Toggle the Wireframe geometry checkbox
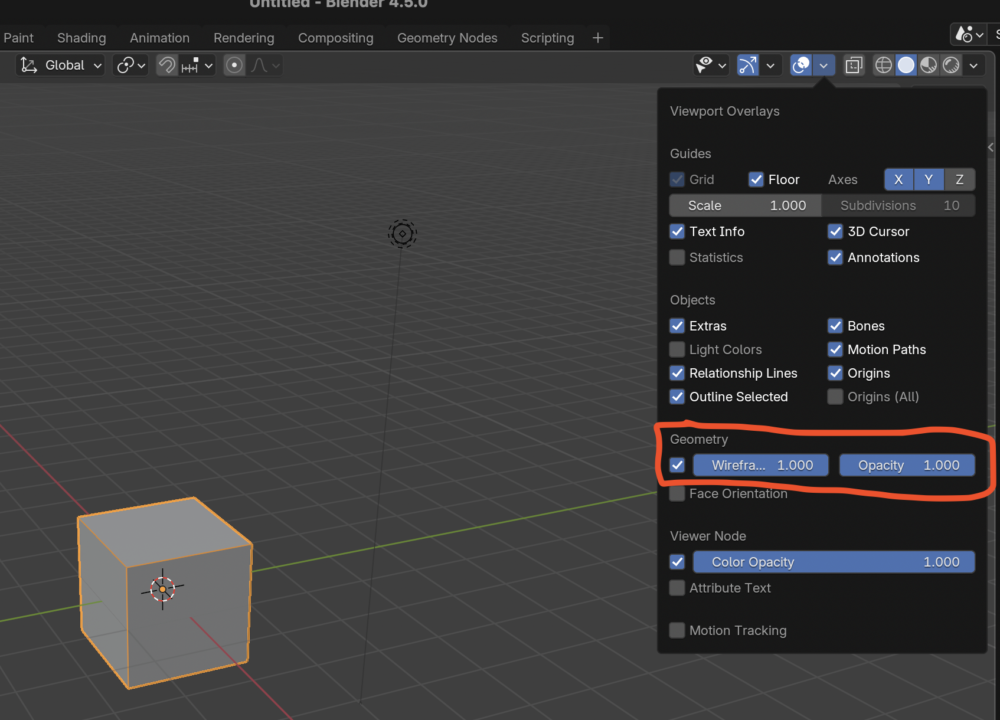 [x=677, y=466]
